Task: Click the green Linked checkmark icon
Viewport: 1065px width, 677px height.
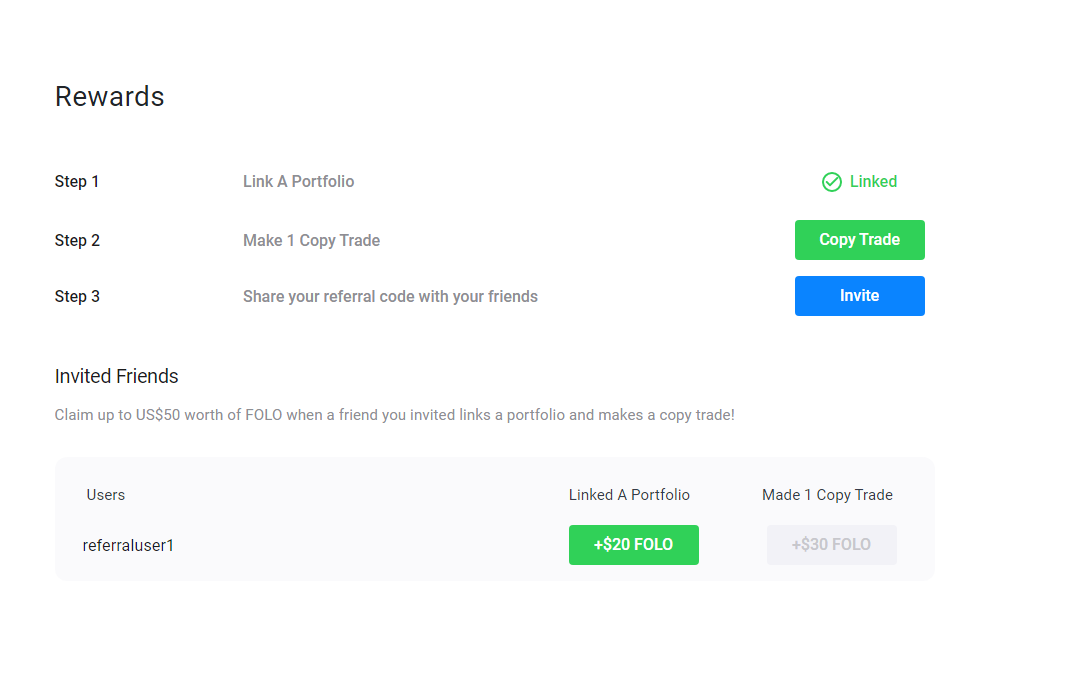Action: coord(831,182)
